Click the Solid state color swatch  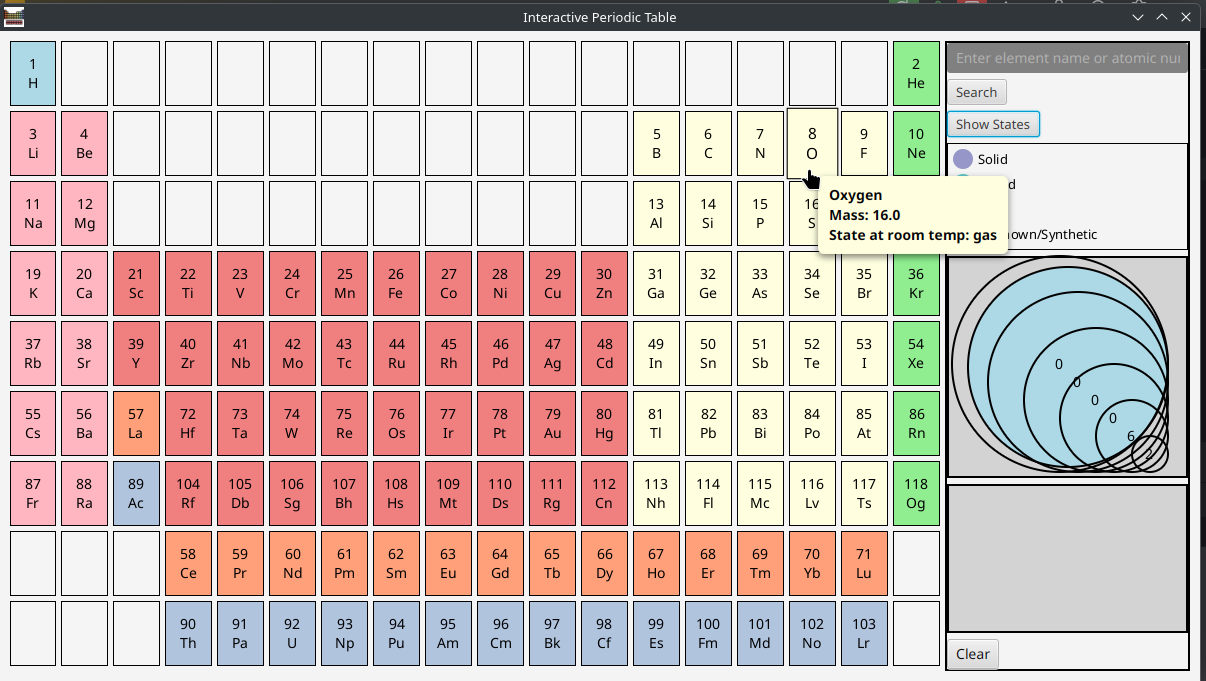tap(963, 159)
